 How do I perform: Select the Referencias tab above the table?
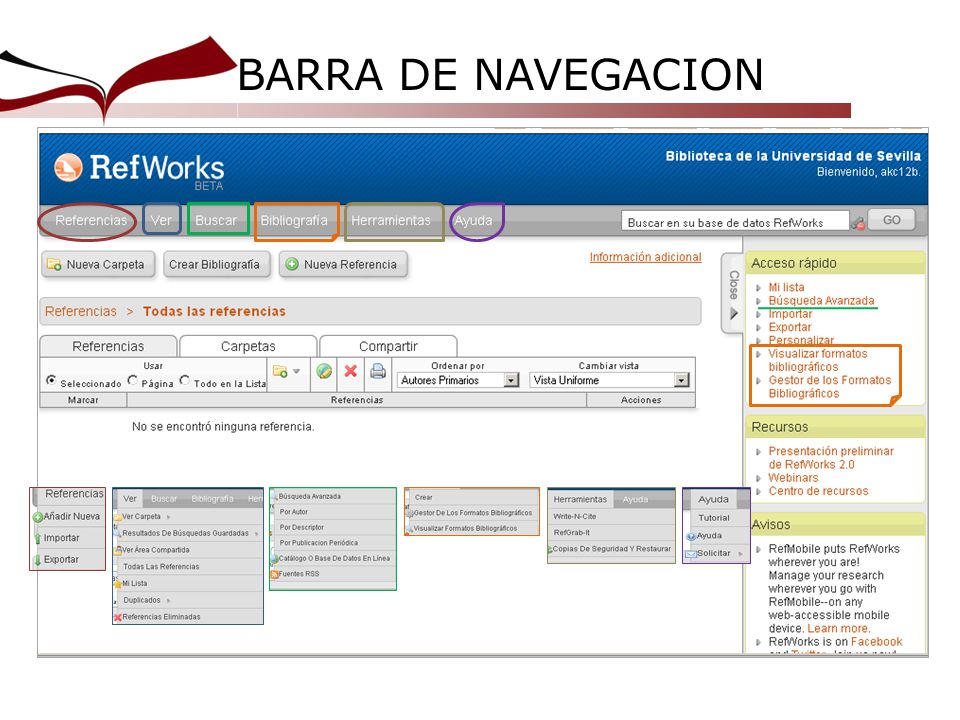pyautogui.click(x=108, y=346)
